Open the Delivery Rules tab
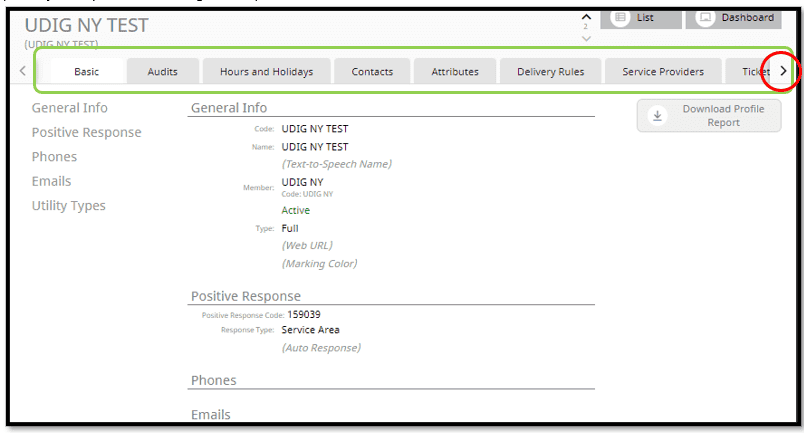This screenshot has width=804, height=433. (x=551, y=71)
